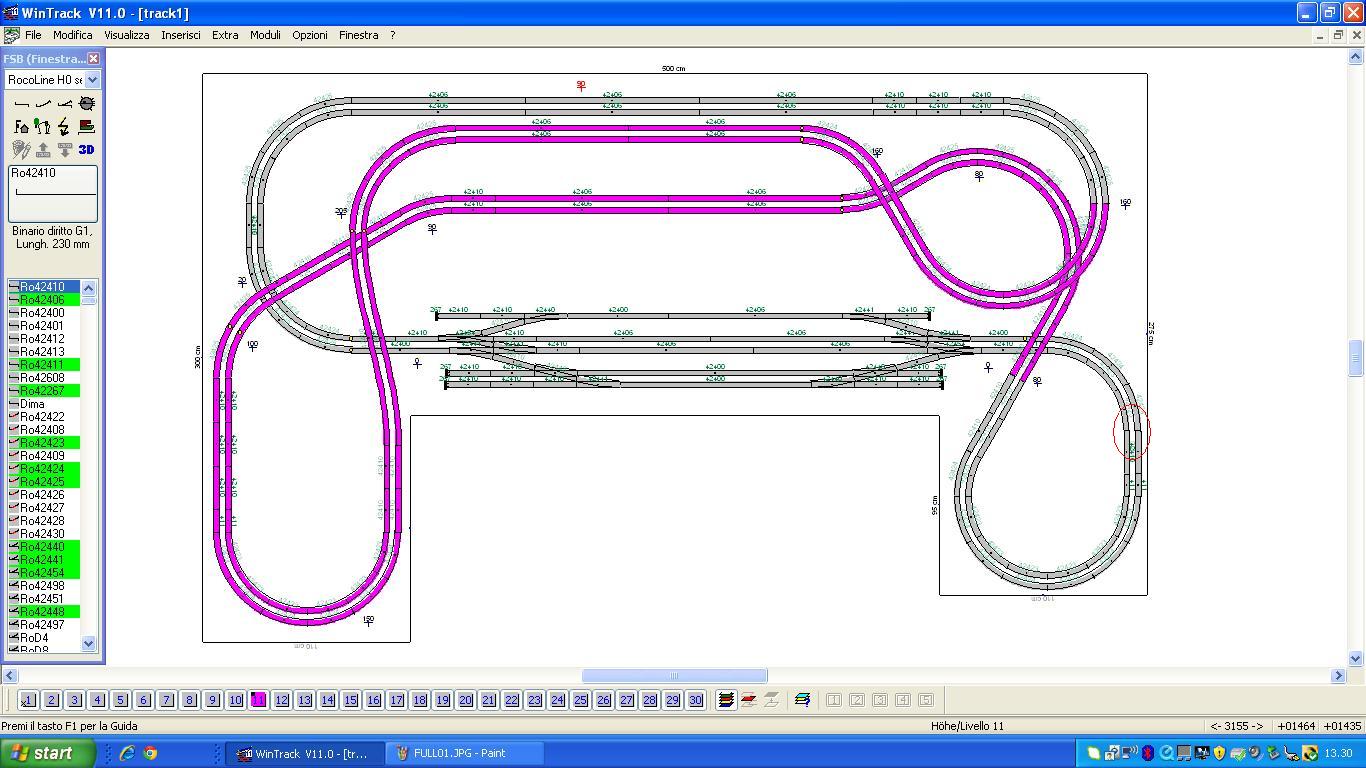Click the layers help icon in bottom toolbar
Screen dimensions: 1366x768
click(802, 700)
